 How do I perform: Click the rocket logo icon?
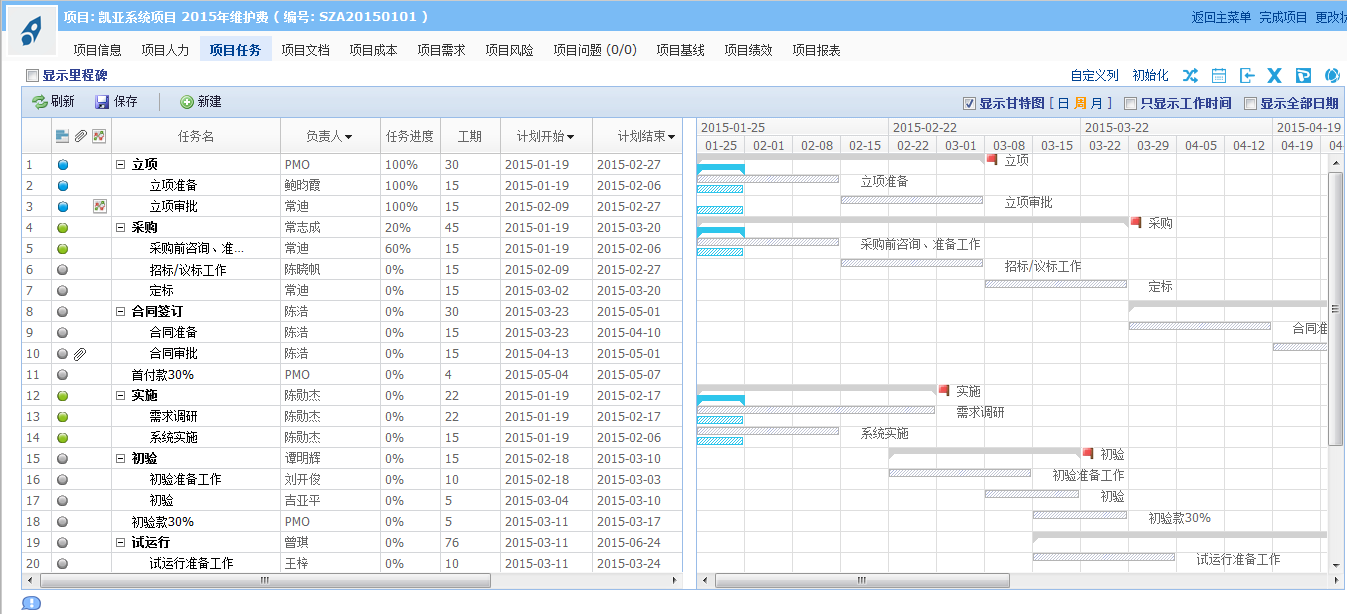click(x=32, y=29)
